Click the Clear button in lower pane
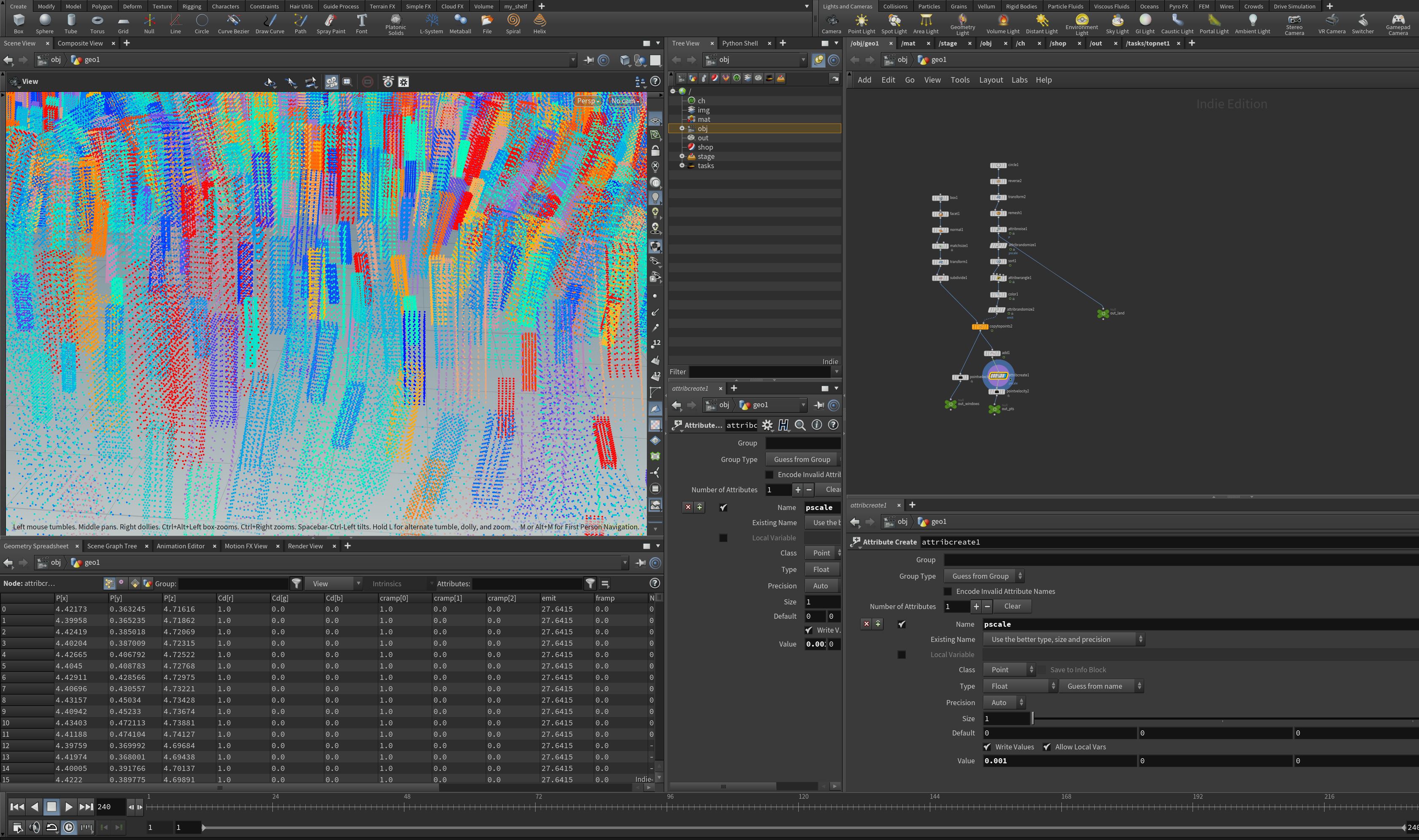 click(1012, 606)
